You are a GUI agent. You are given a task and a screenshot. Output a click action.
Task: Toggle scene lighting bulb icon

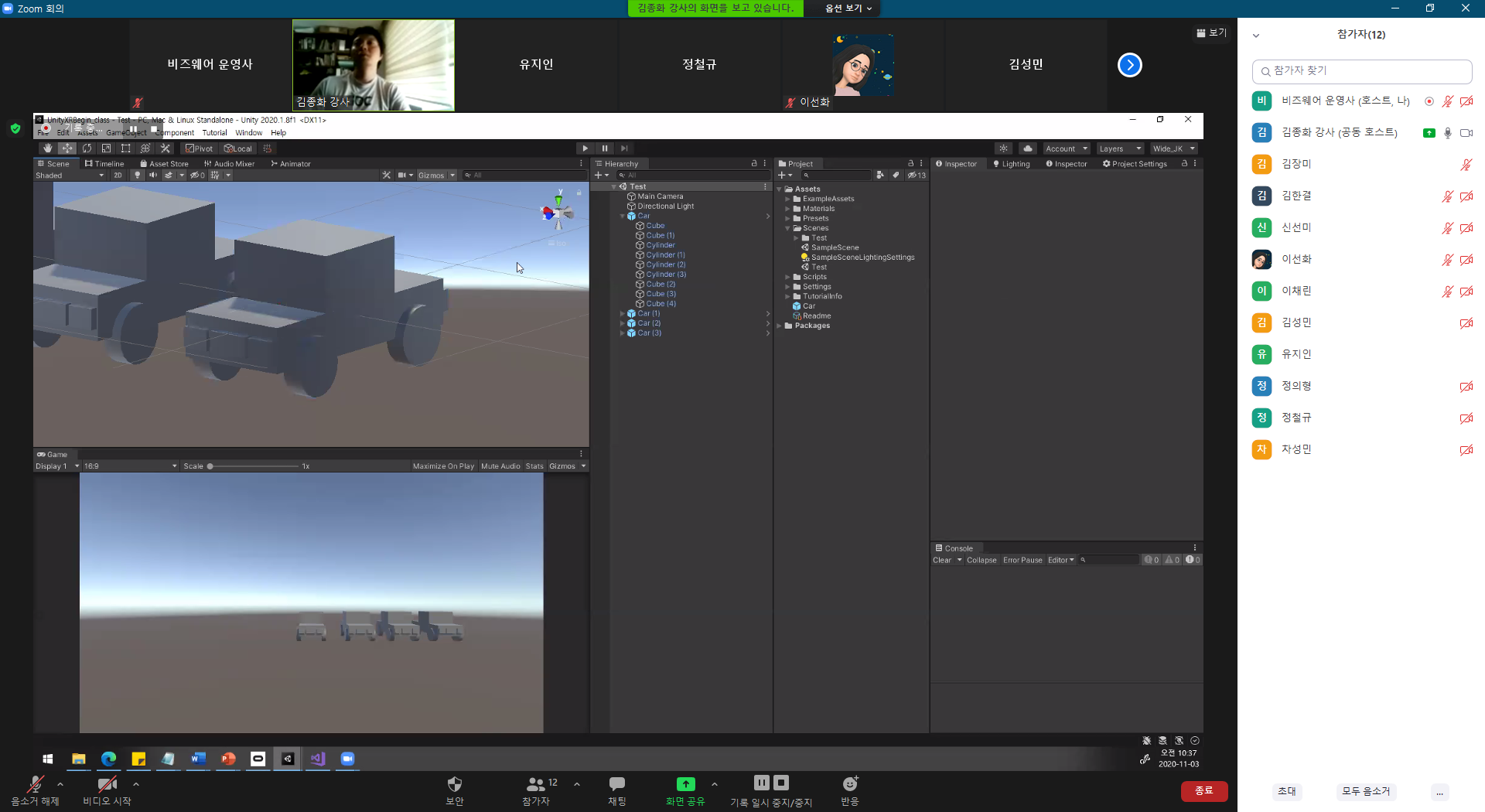pos(138,175)
